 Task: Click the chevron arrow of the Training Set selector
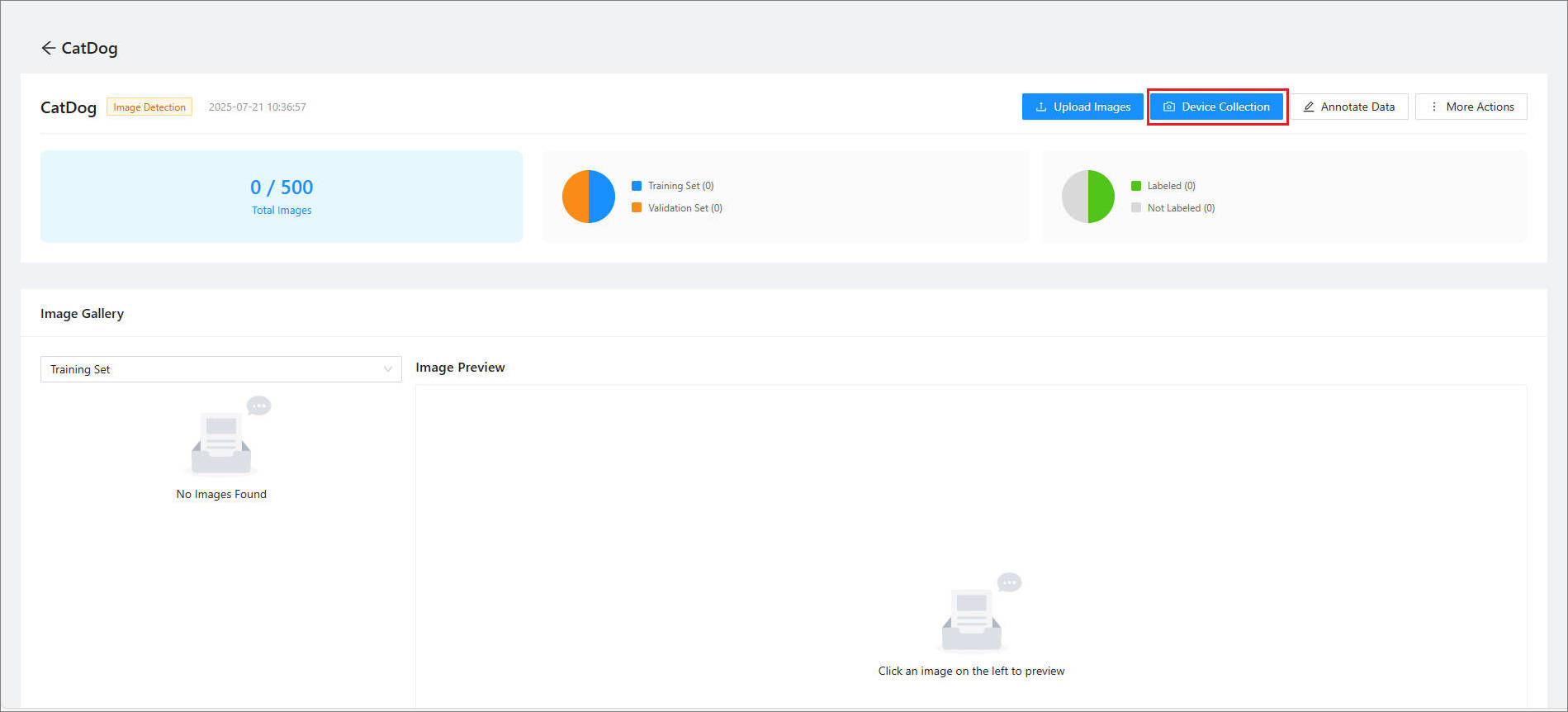point(387,369)
